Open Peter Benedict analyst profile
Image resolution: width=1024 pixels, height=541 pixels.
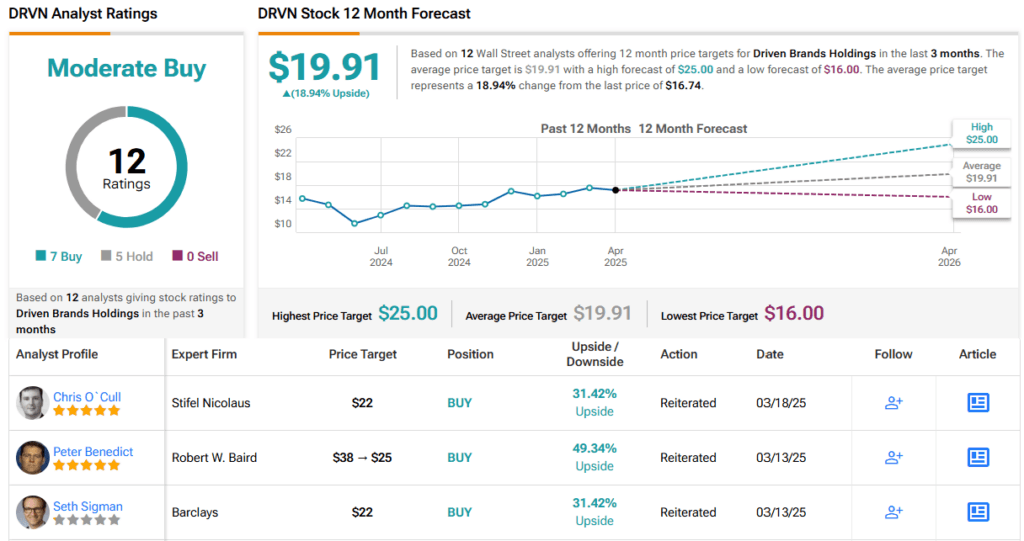pos(93,451)
